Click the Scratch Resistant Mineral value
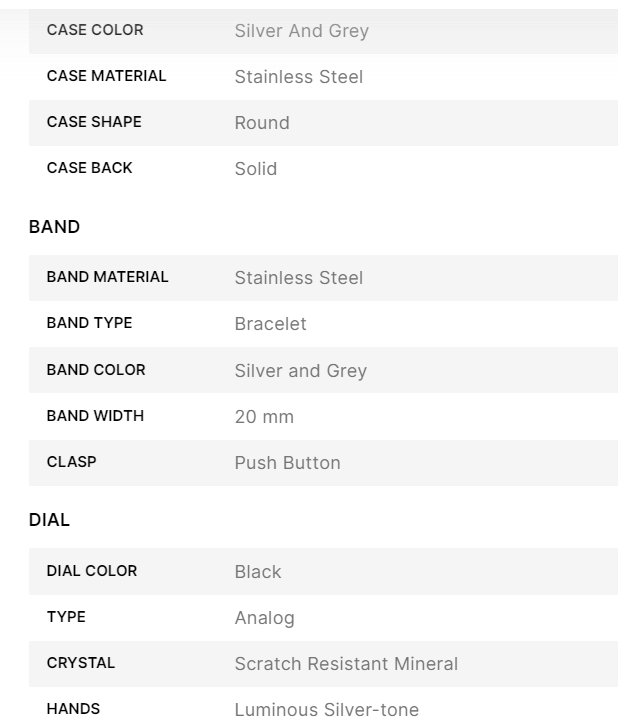 tap(346, 664)
